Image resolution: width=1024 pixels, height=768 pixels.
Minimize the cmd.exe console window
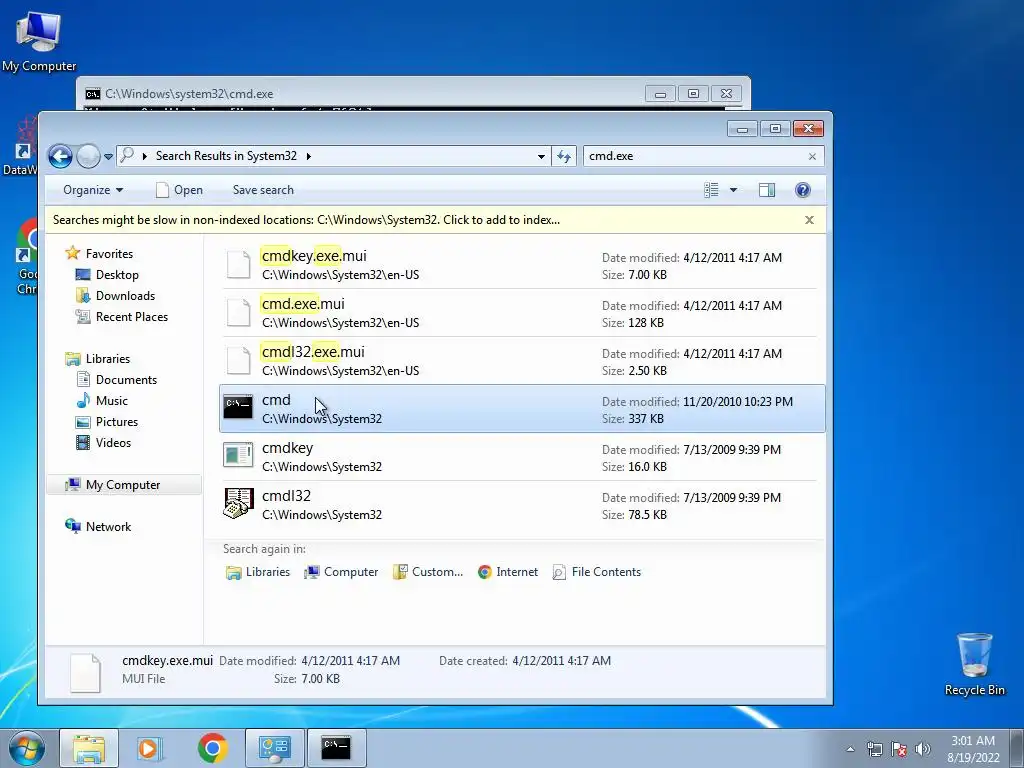(x=660, y=94)
